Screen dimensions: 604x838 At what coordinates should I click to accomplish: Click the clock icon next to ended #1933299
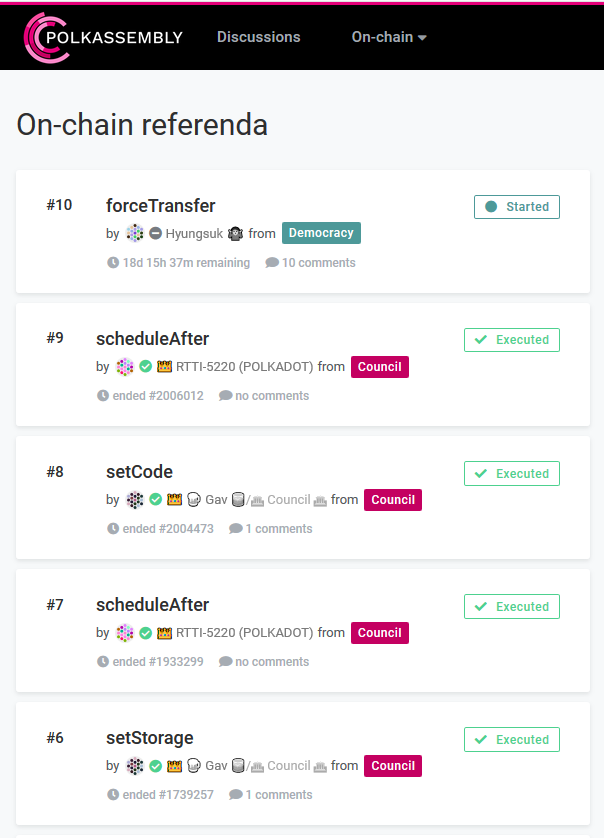(x=103, y=662)
